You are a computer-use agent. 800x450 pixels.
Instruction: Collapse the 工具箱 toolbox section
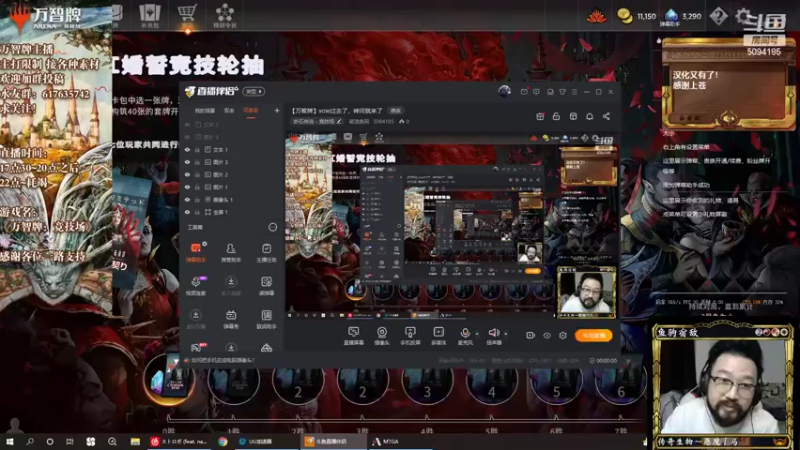[272, 227]
